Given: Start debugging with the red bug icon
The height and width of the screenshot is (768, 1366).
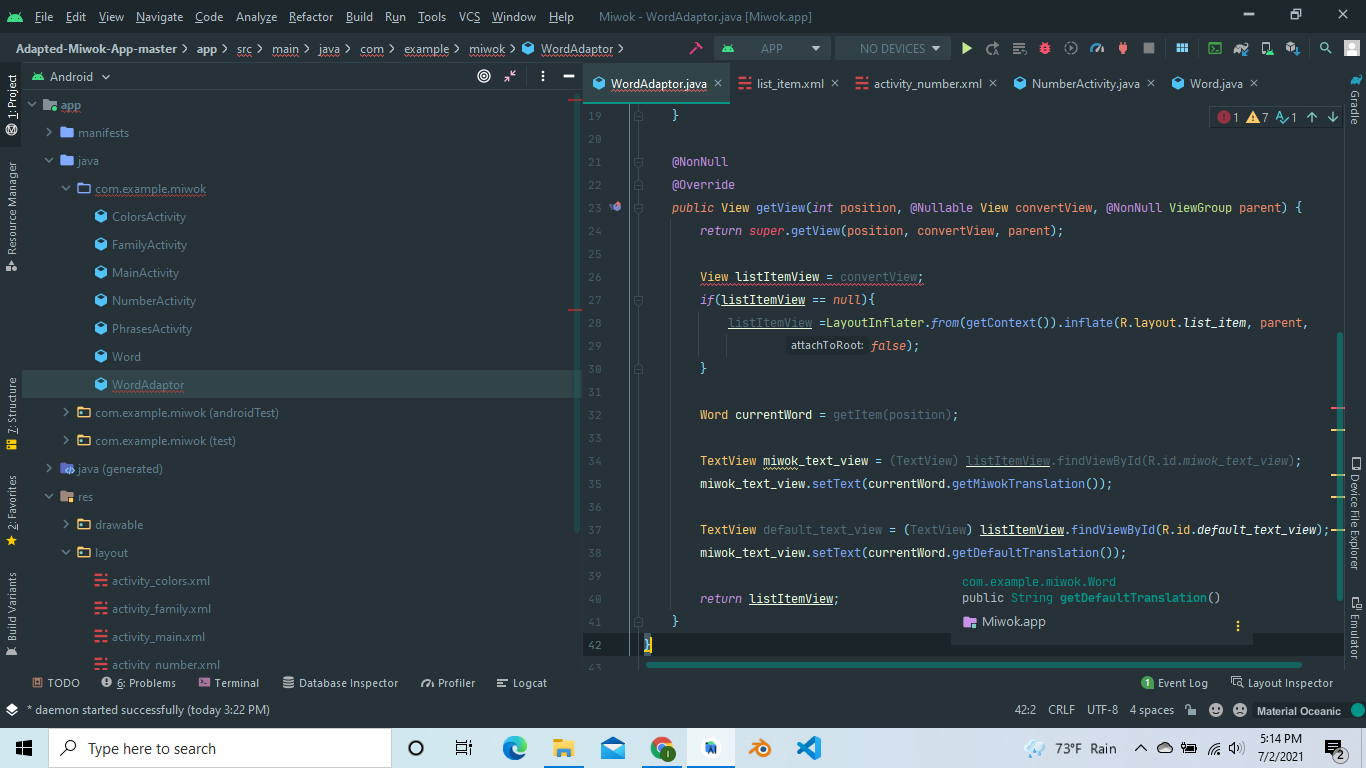Looking at the screenshot, I should click(1045, 48).
